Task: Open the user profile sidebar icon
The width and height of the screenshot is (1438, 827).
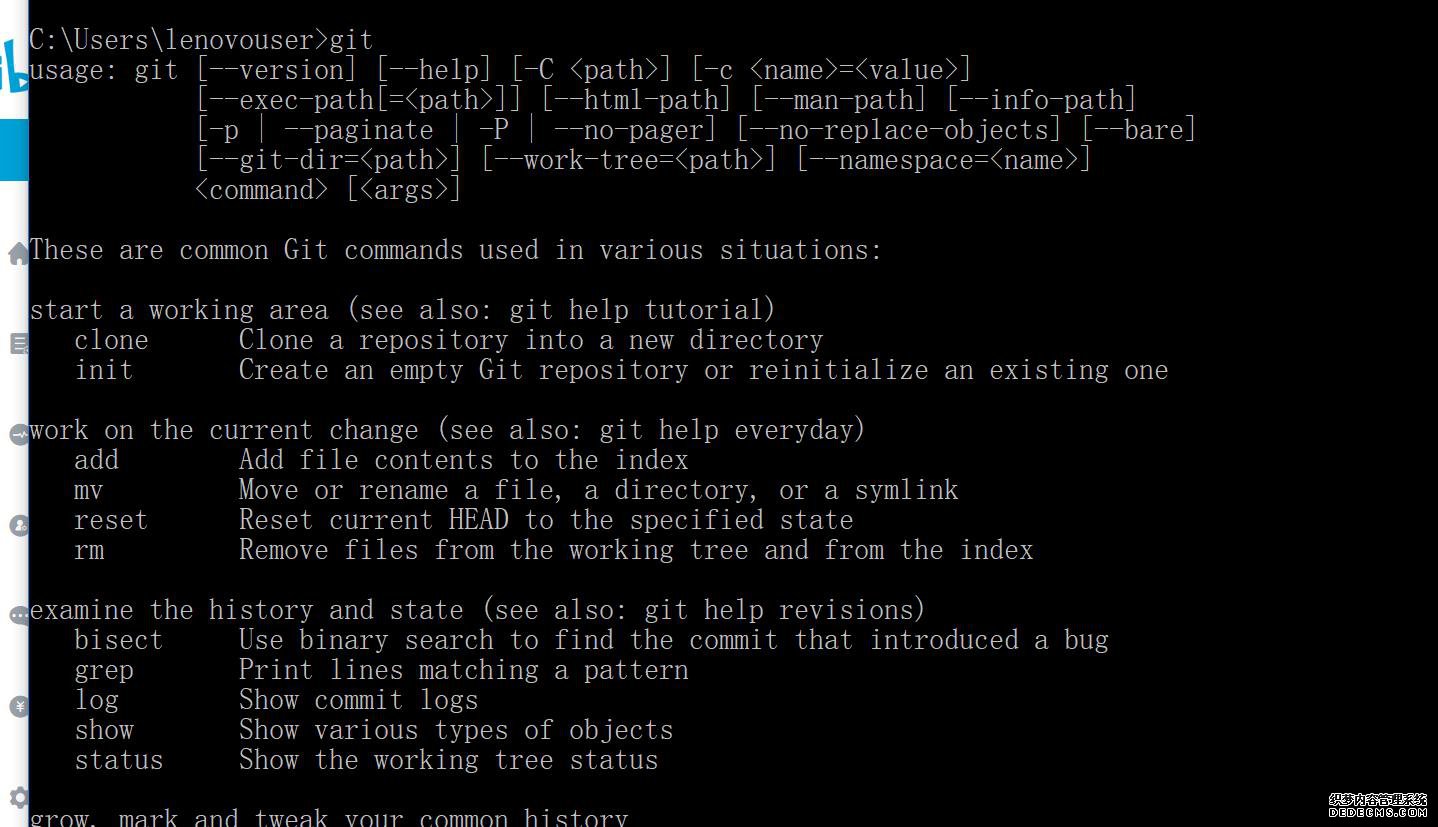Action: [17, 525]
